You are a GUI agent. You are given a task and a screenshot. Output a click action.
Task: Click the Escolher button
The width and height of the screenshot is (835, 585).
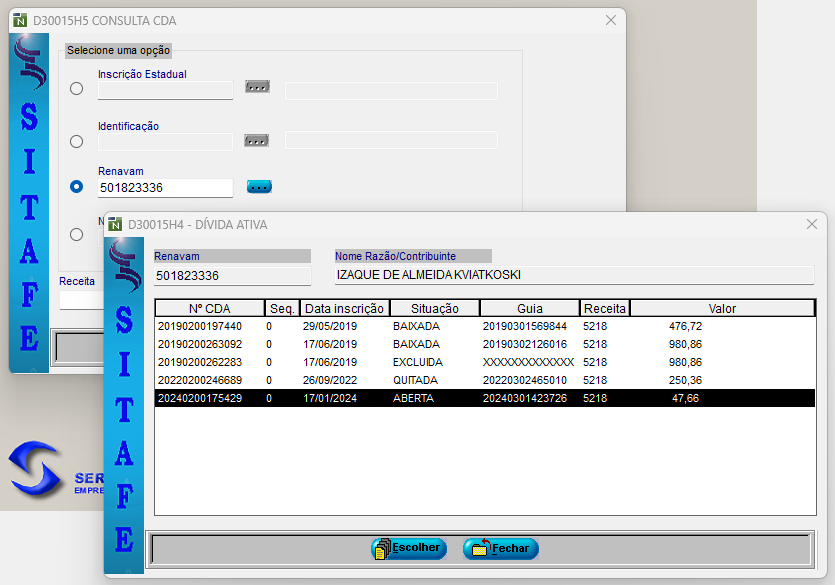(x=408, y=548)
